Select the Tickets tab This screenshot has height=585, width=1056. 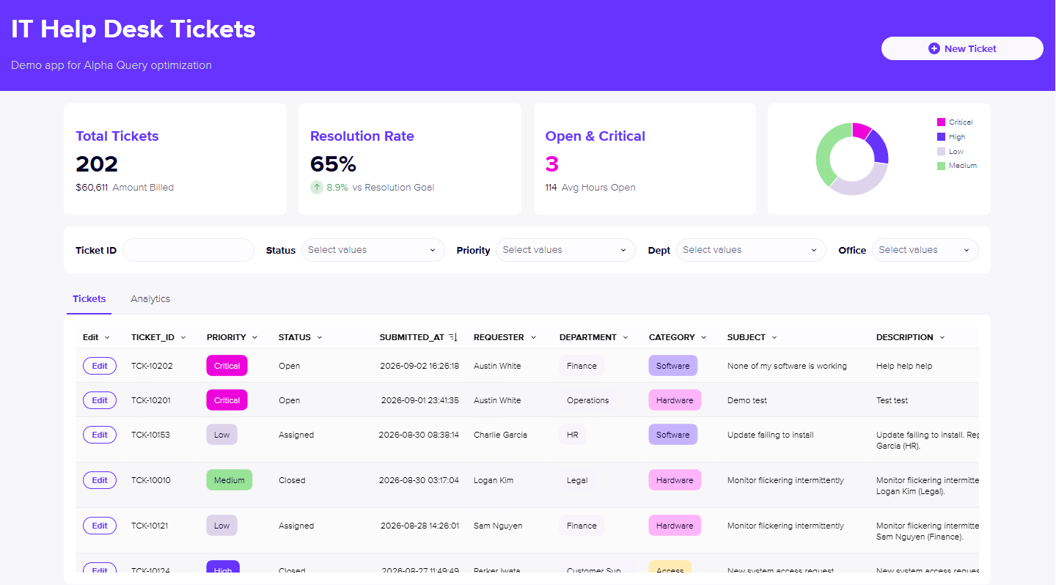click(x=89, y=299)
